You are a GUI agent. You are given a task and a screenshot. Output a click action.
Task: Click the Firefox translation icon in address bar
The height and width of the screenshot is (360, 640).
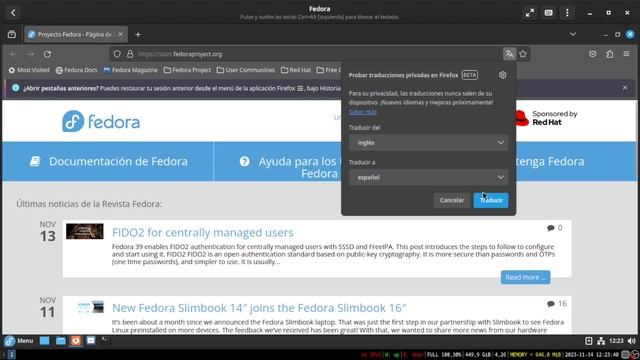(x=509, y=54)
